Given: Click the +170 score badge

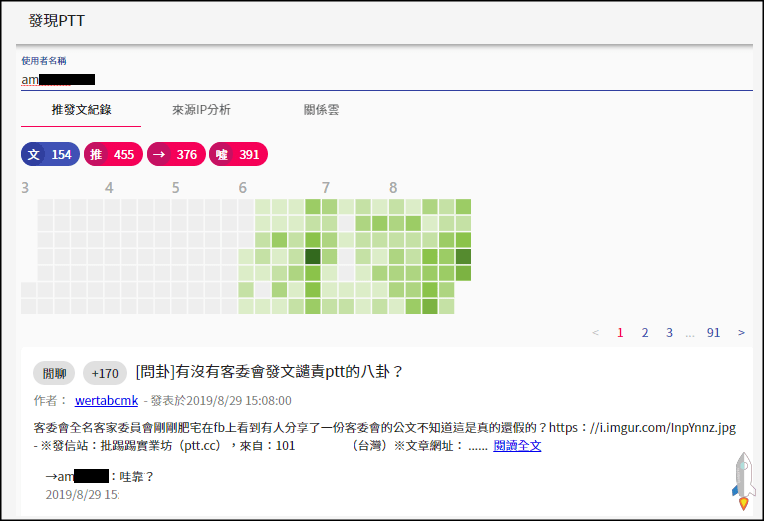Looking at the screenshot, I should [105, 373].
